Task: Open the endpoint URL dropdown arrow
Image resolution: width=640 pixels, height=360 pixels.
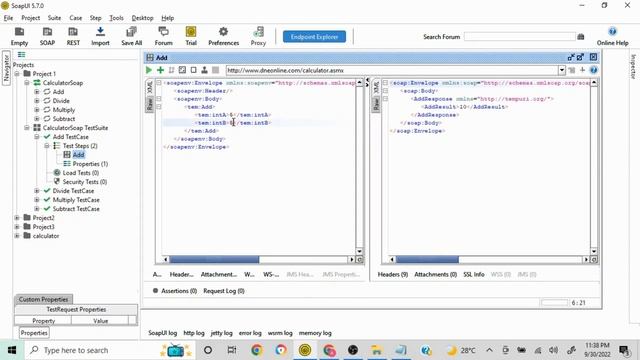Action: 562,70
